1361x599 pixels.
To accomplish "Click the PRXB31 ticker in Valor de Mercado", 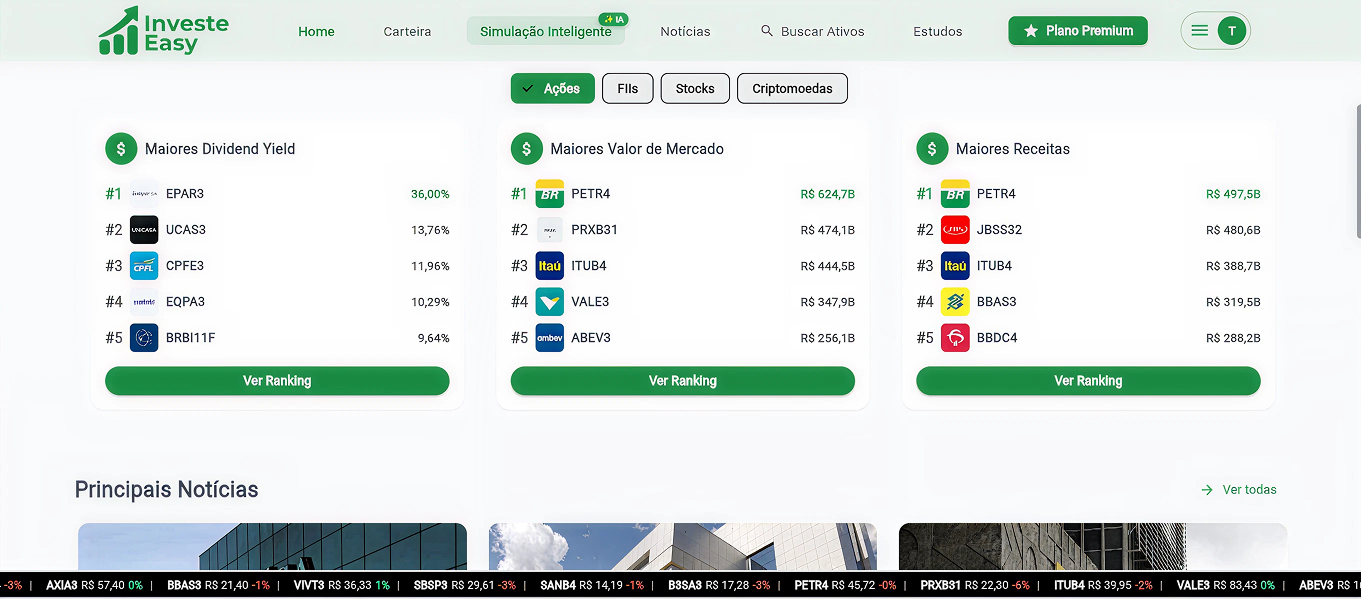I will 594,230.
